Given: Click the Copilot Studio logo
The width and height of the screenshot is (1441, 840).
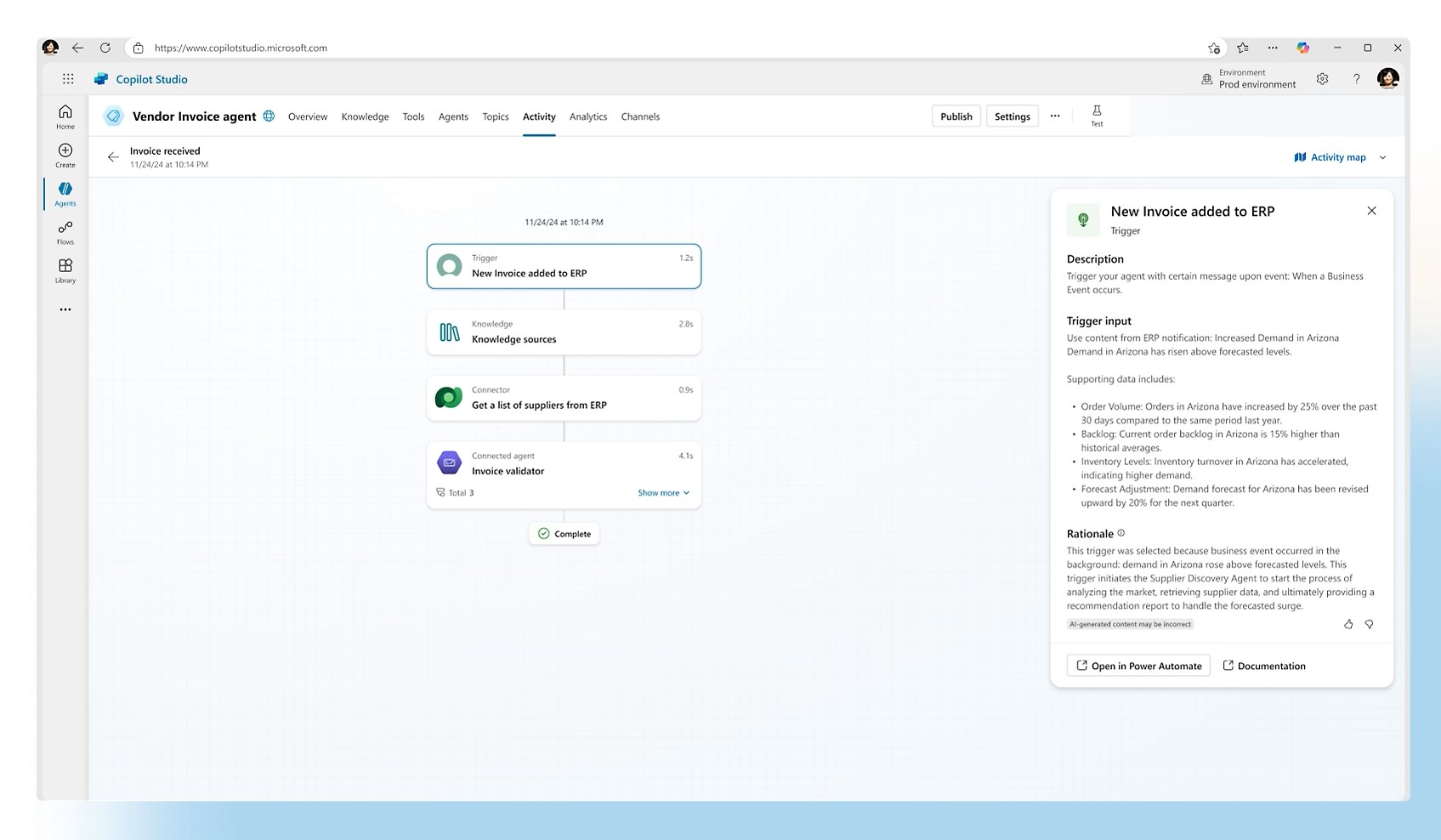Looking at the screenshot, I should click(140, 79).
